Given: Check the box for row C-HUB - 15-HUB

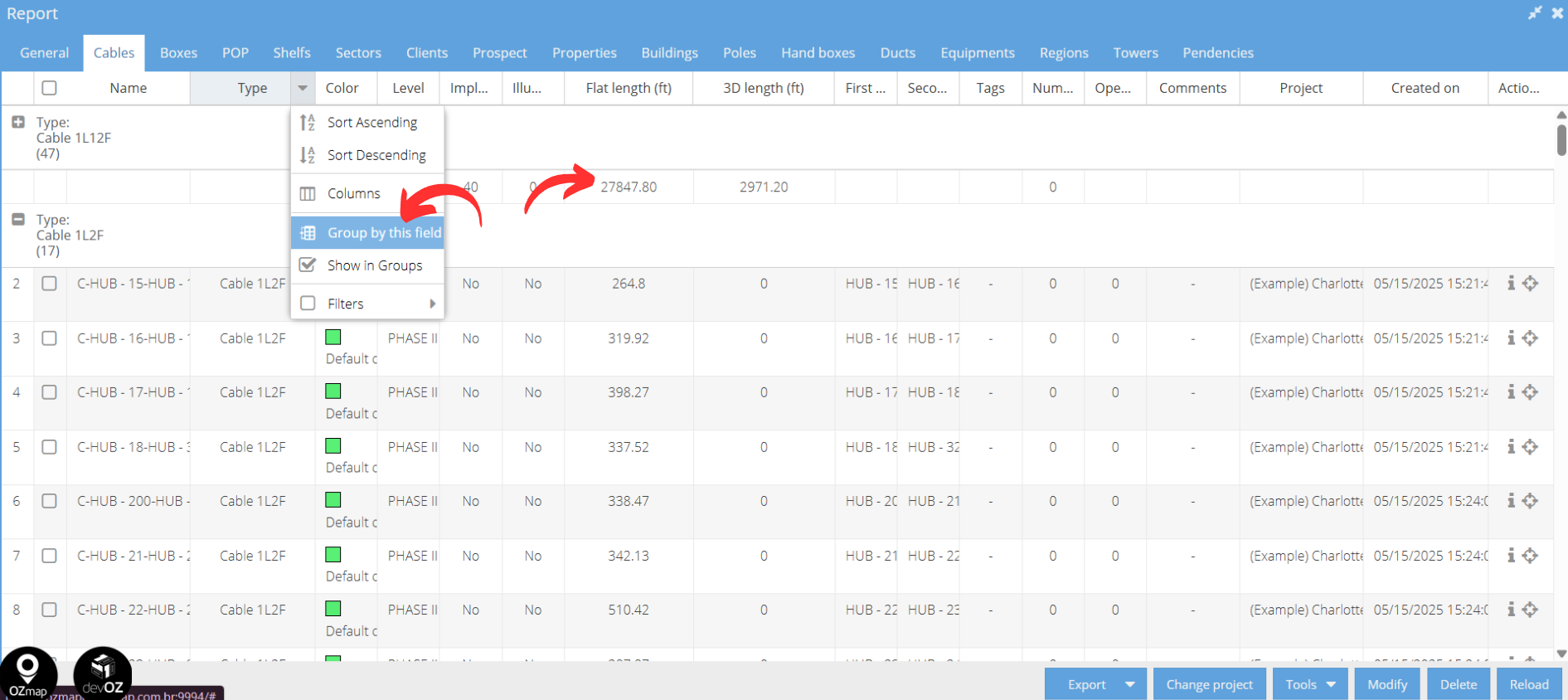Looking at the screenshot, I should (50, 284).
